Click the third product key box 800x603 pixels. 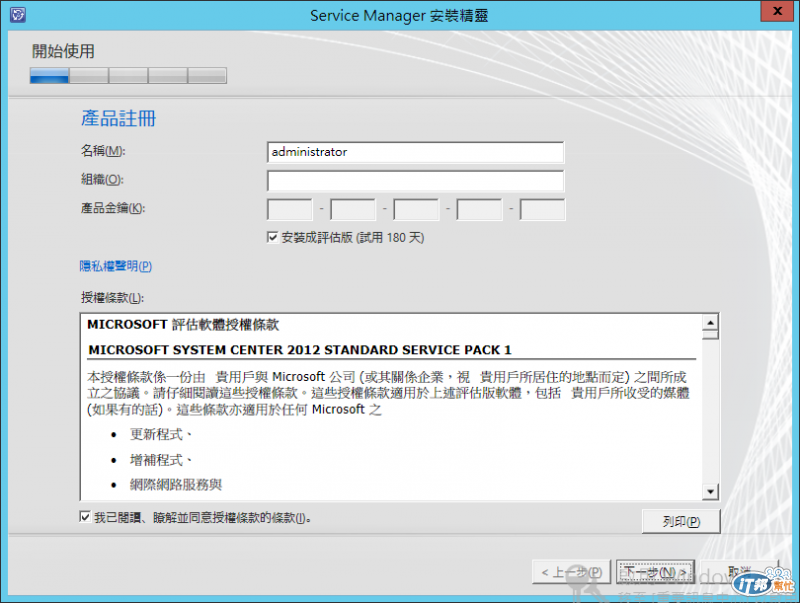coord(416,210)
